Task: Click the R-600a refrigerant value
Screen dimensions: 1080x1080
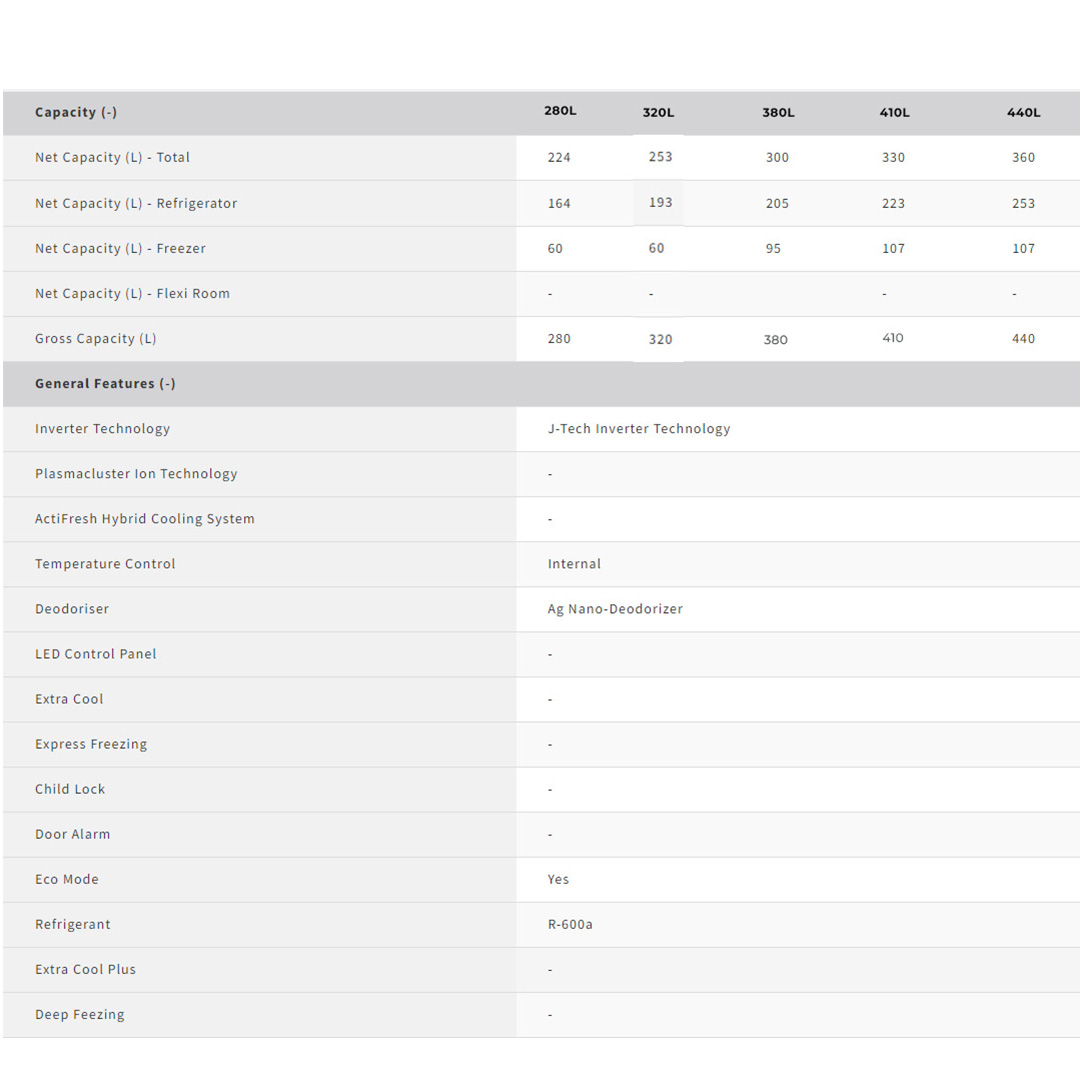Action: tap(570, 925)
